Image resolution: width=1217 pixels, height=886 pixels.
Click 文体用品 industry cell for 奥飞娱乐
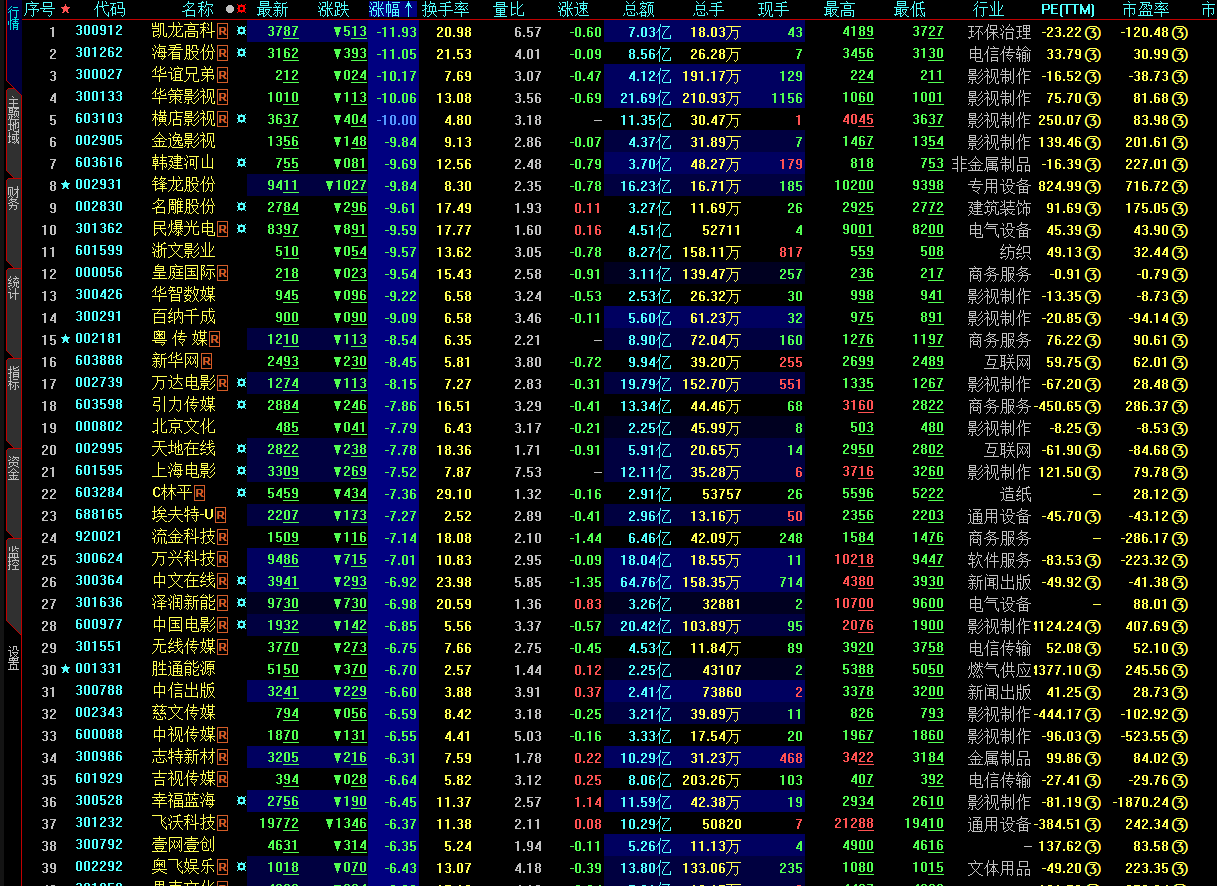pos(999,868)
